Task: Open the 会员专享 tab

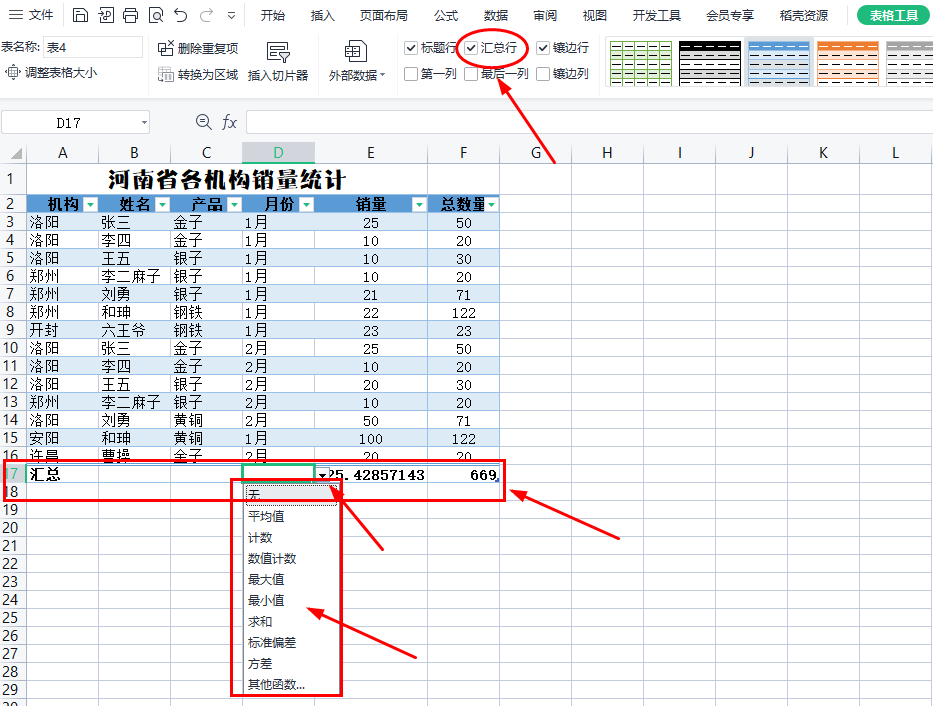Action: tap(730, 15)
